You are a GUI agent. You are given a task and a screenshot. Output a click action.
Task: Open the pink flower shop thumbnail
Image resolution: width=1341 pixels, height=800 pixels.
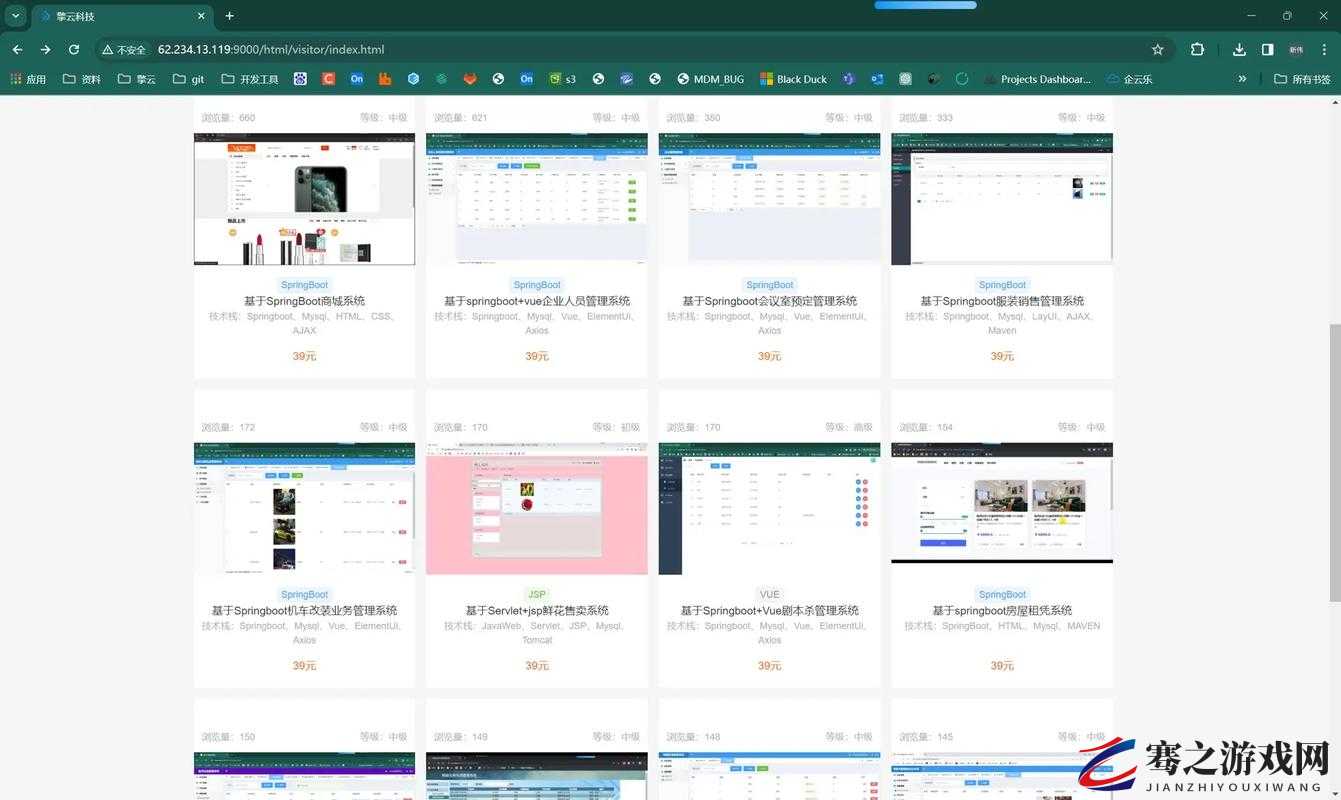tap(537, 509)
